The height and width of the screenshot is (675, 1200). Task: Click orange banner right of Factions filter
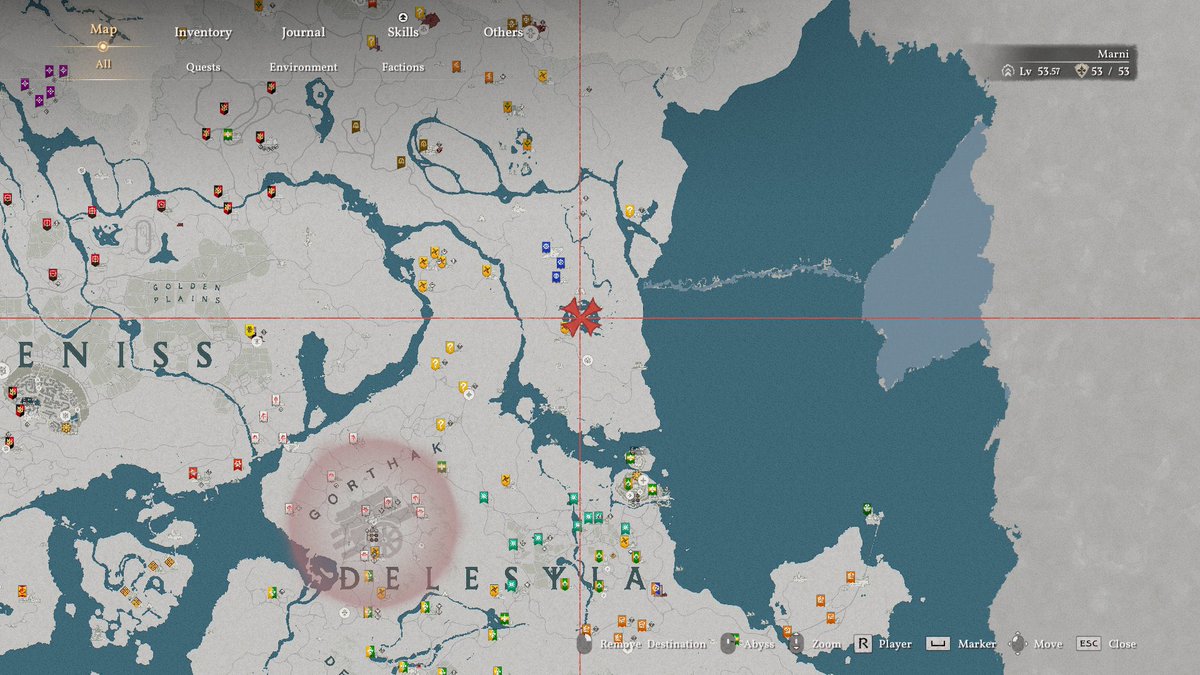456,66
